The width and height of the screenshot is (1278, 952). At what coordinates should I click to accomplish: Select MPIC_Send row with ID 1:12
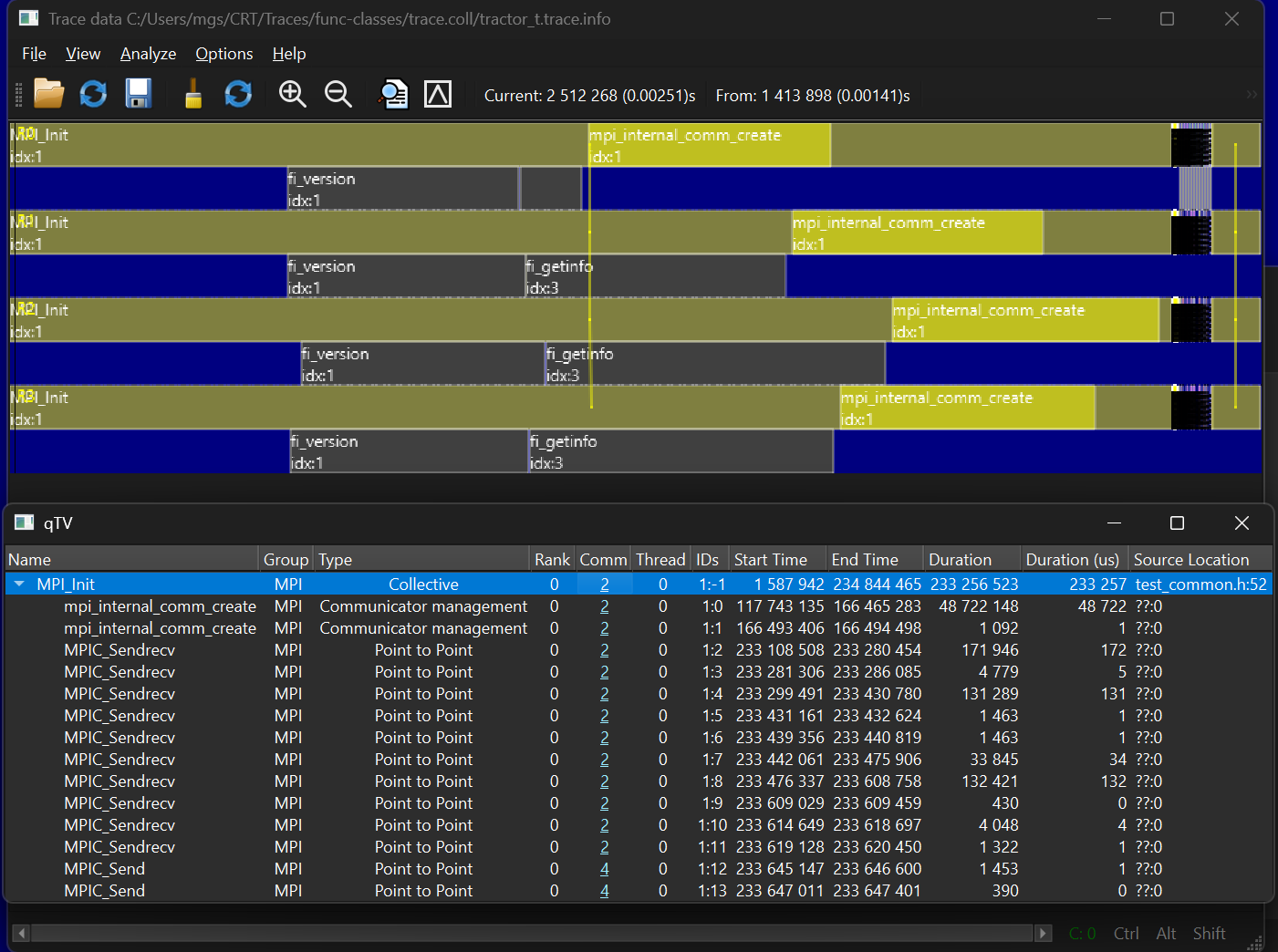639,869
